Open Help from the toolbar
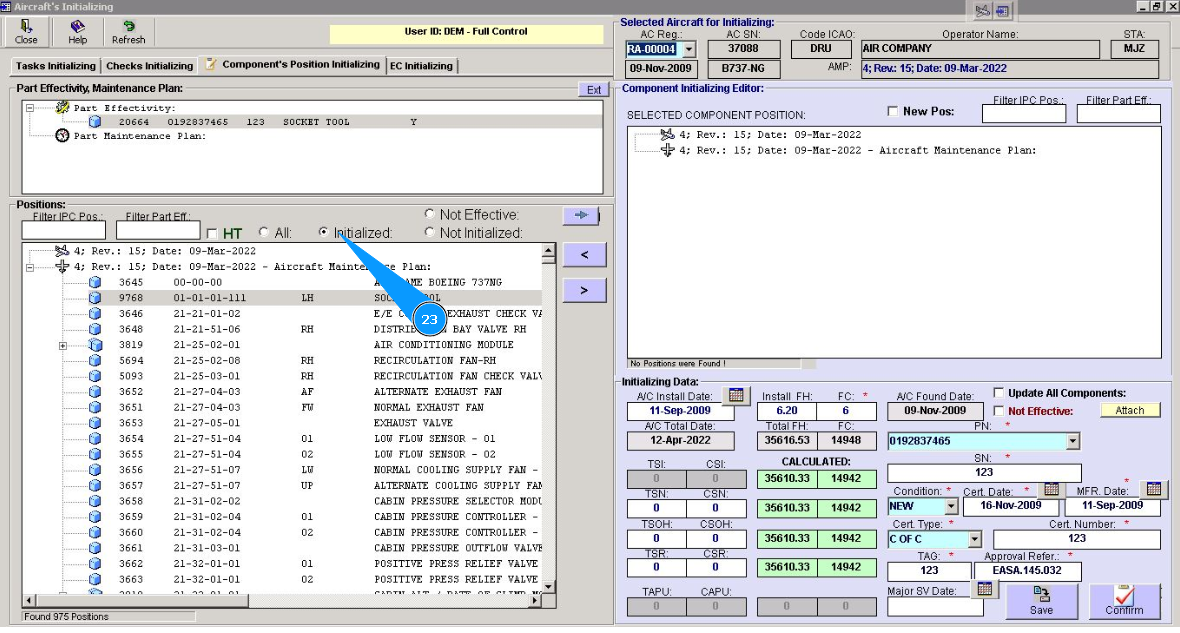Image resolution: width=1180 pixels, height=633 pixels. coord(77,31)
